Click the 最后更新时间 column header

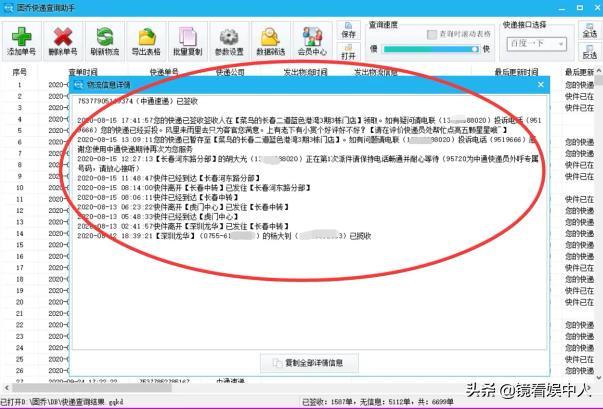pyautogui.click(x=516, y=72)
